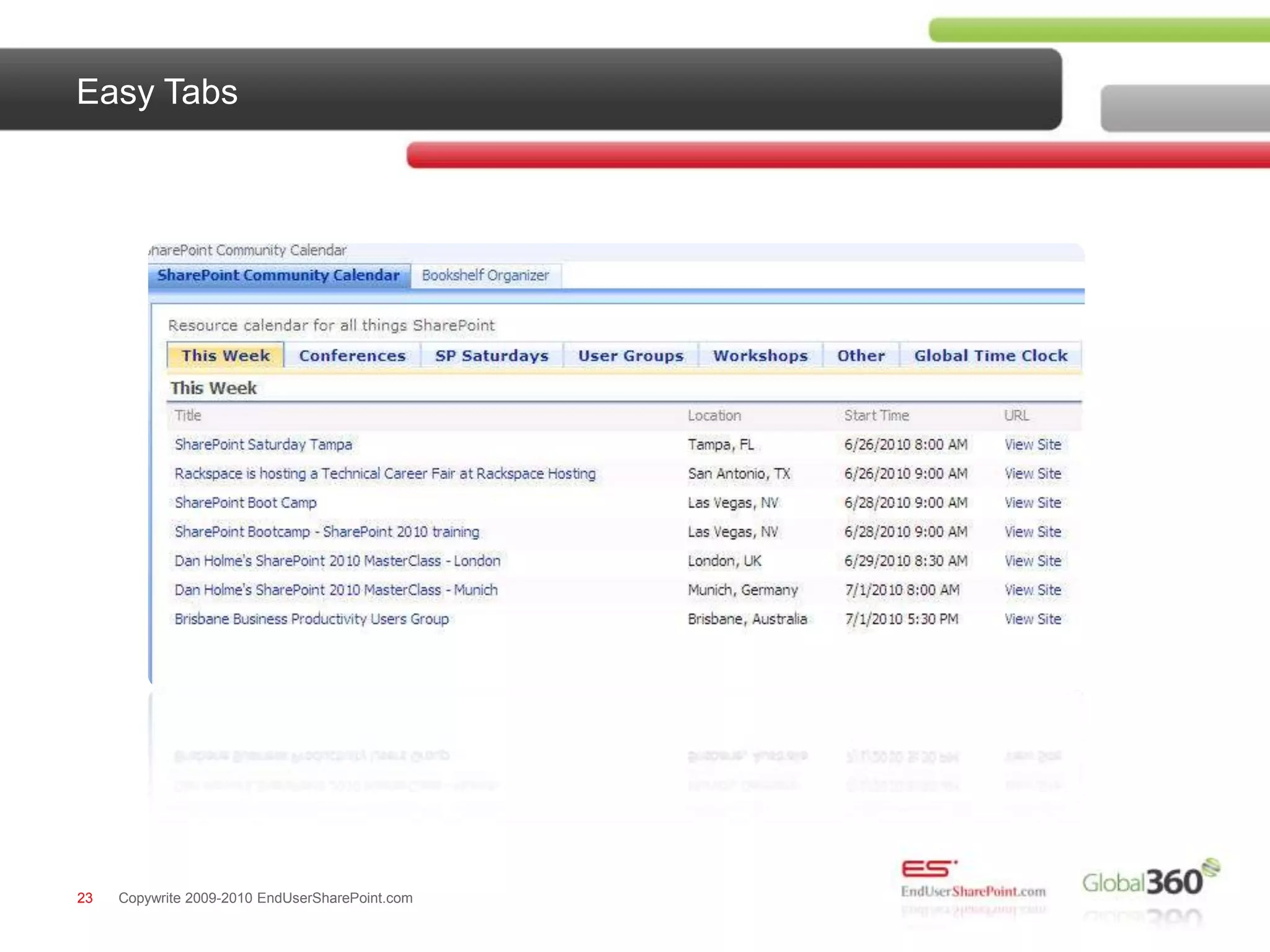Click View Site for San Antonio, TX row
The width and height of the screenshot is (1270, 952).
point(1032,474)
